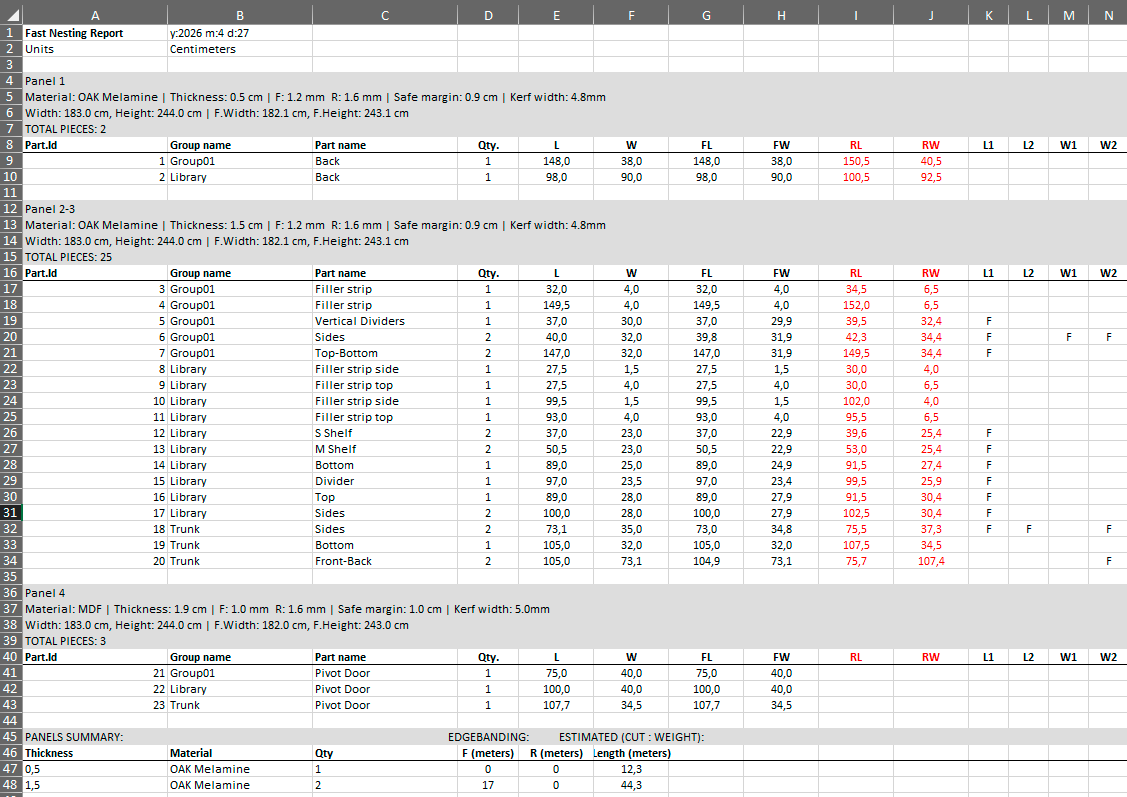
Task: Click the L2 'F' mark in row 32
Action: (1029, 529)
